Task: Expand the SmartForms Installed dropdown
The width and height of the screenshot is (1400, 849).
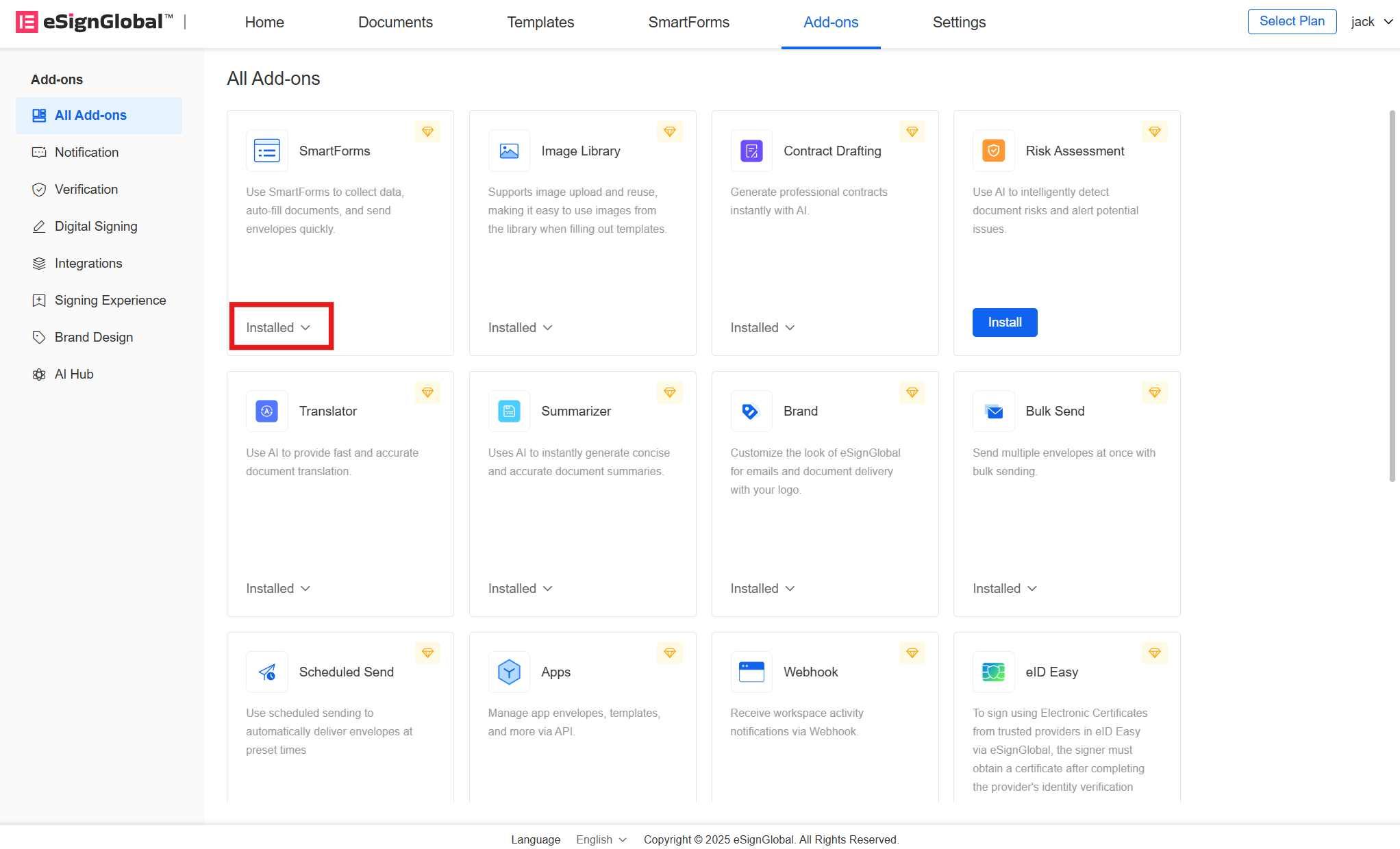Action: 278,327
